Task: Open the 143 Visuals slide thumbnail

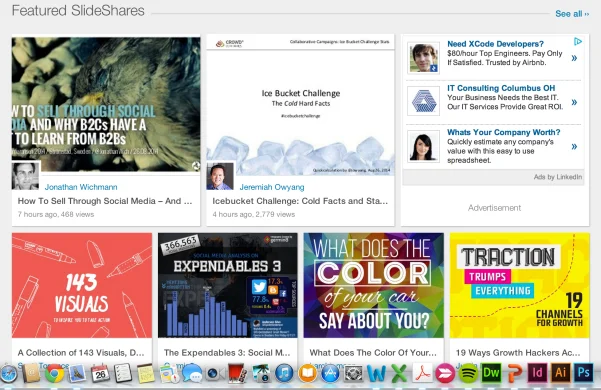Action: (82, 285)
